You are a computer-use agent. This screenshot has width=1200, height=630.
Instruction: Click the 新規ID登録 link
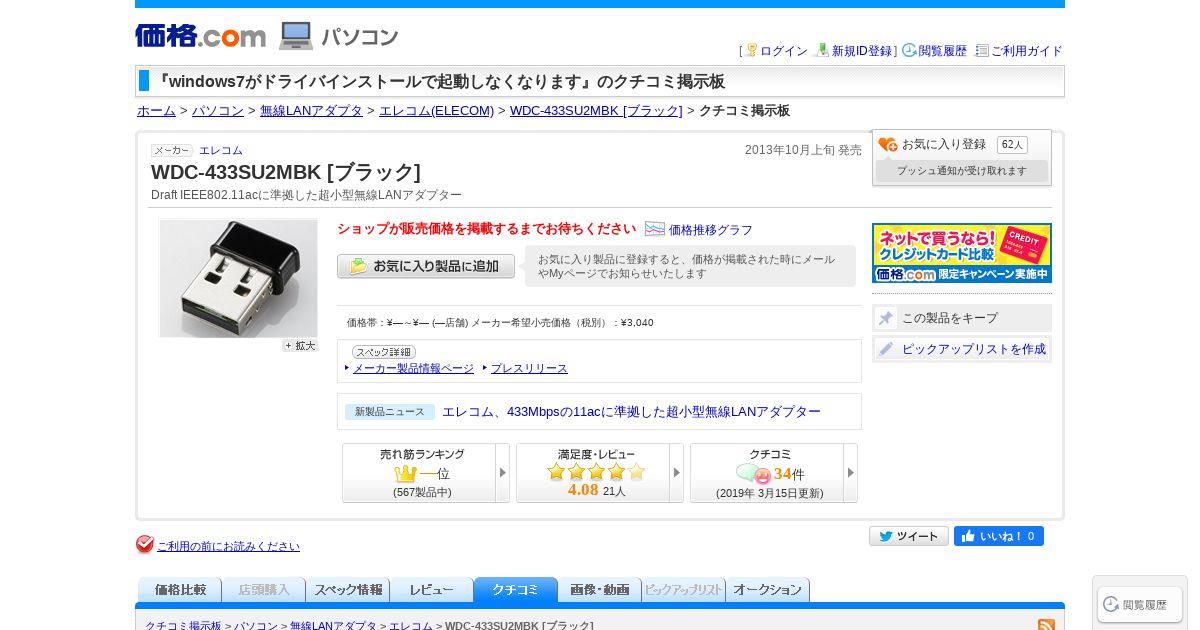tap(862, 51)
